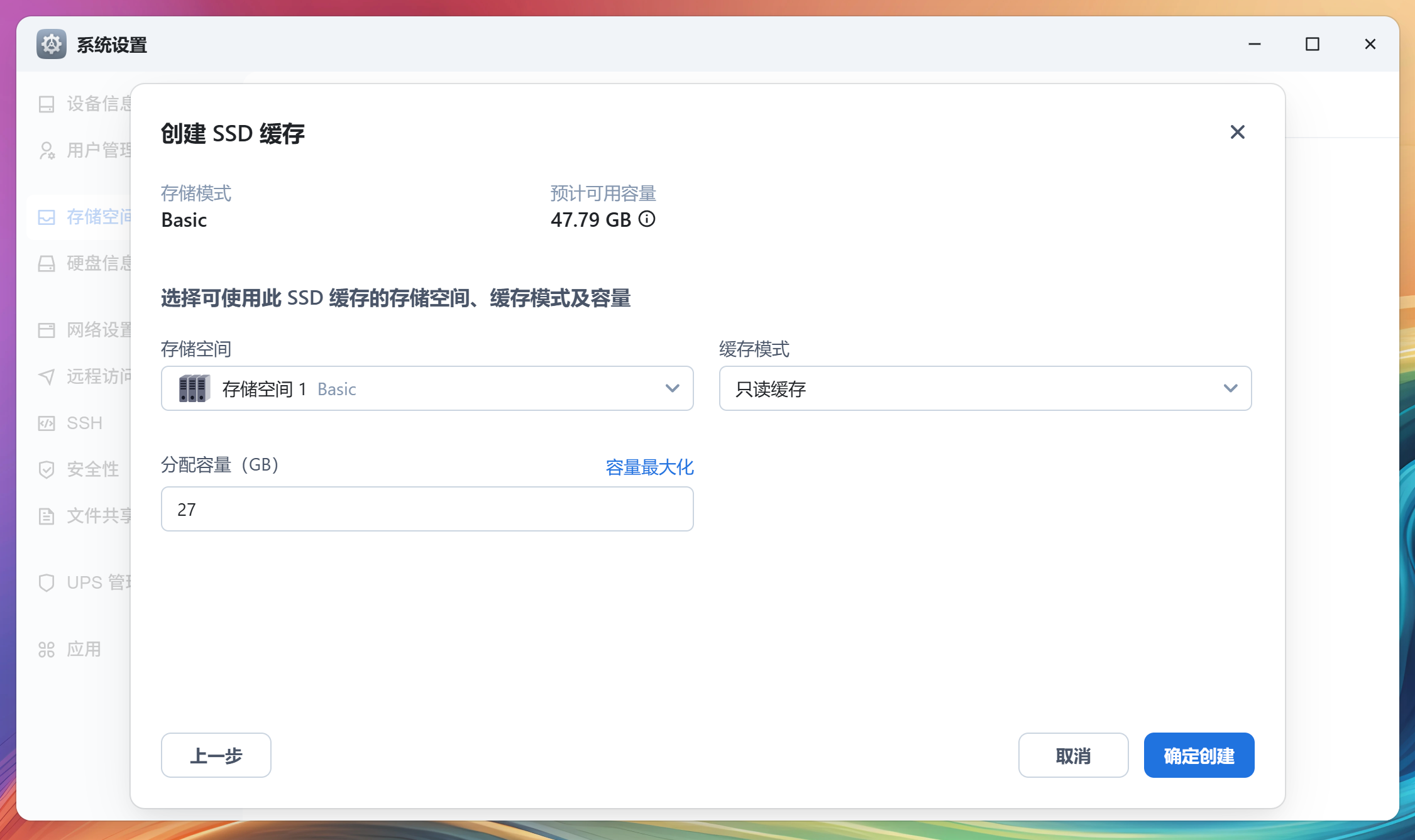Open the 硬盘信息 sidebar icon
The width and height of the screenshot is (1415, 840).
(x=47, y=264)
